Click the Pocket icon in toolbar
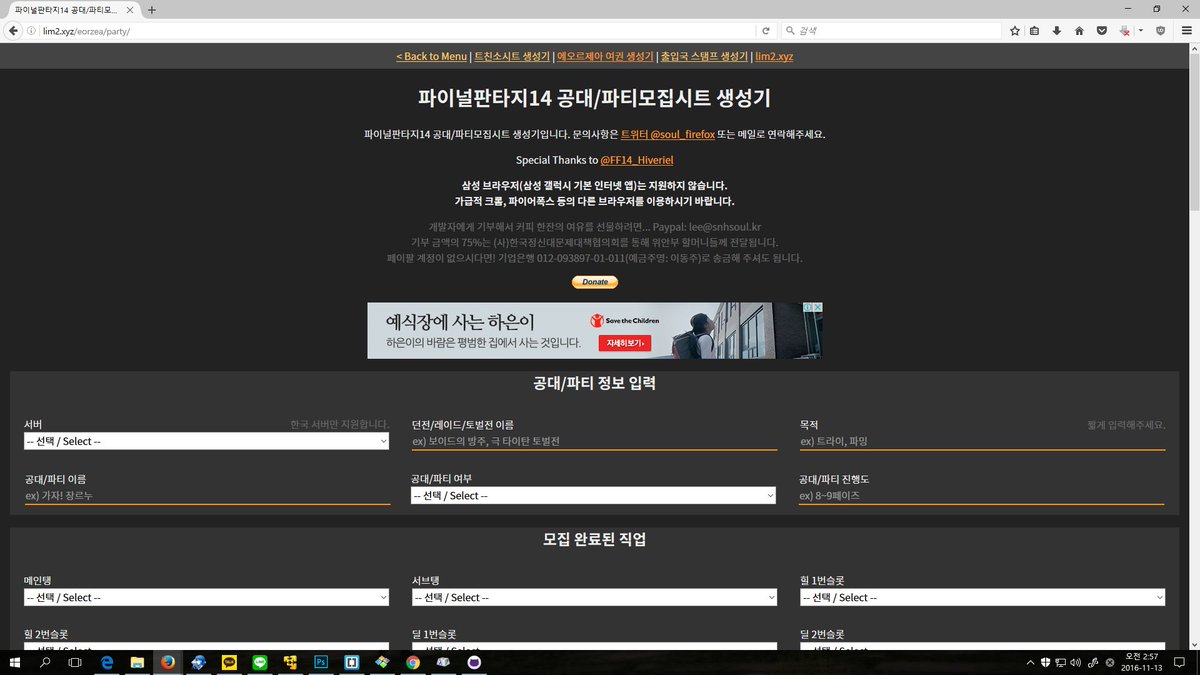 [x=1101, y=31]
